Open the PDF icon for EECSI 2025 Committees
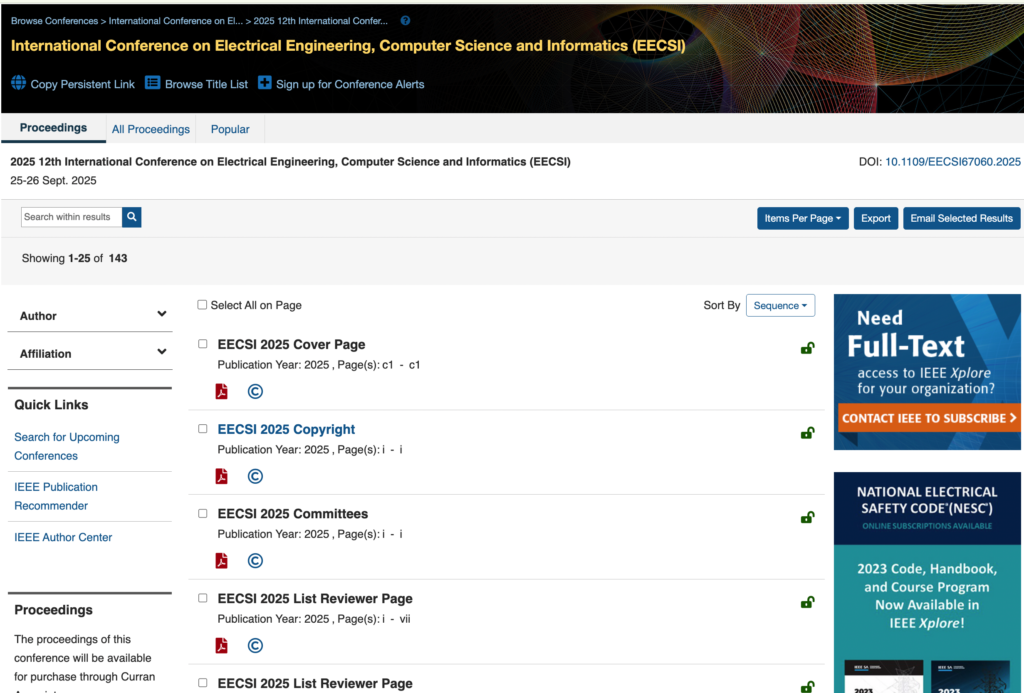 pyautogui.click(x=222, y=561)
